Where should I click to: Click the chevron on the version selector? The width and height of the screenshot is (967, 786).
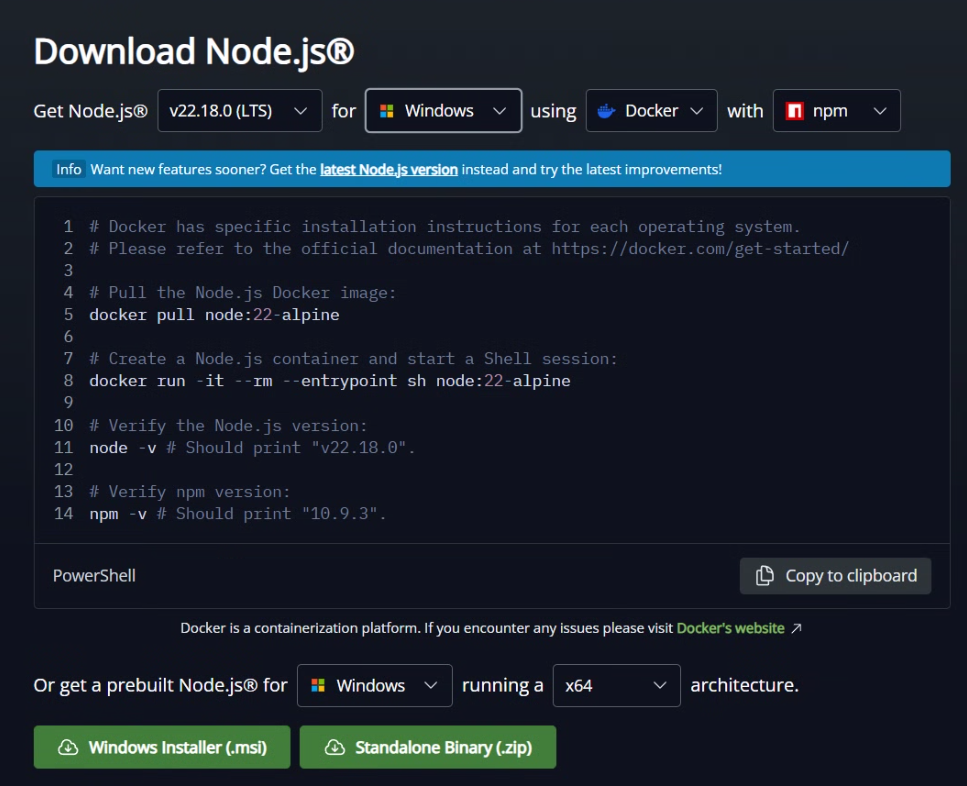pos(300,111)
